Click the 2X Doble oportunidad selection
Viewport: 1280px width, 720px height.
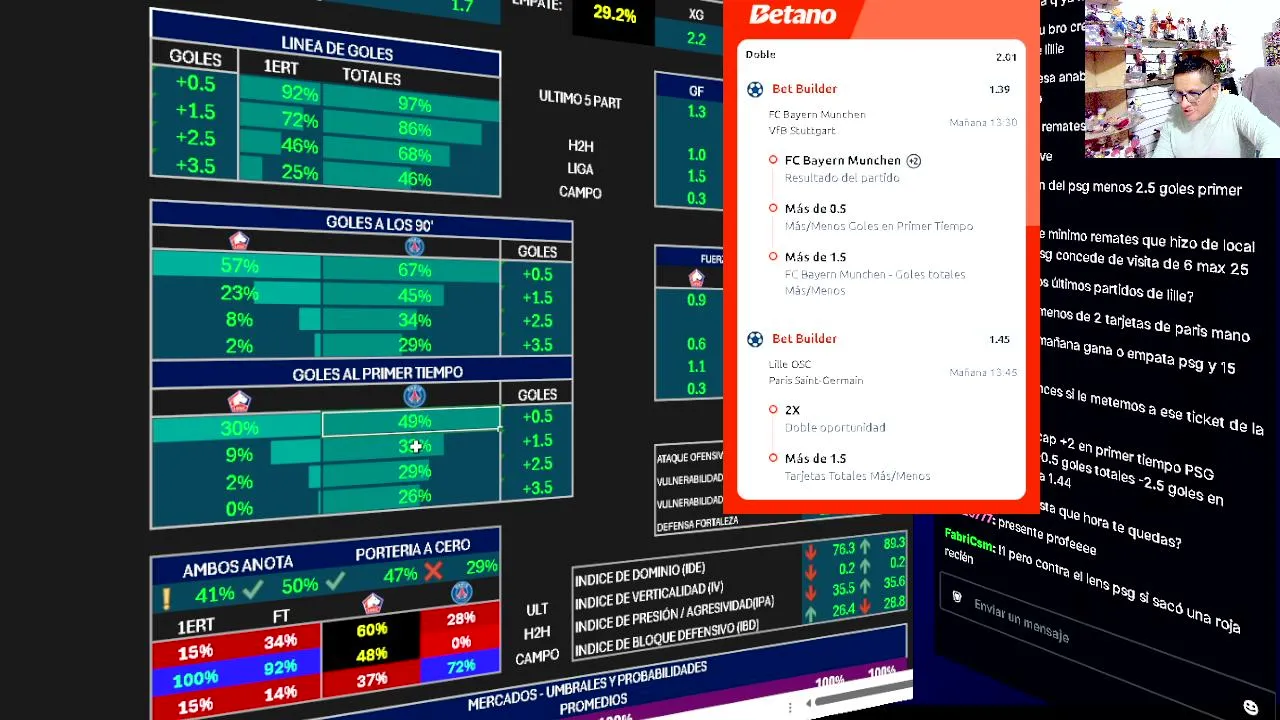(x=835, y=418)
